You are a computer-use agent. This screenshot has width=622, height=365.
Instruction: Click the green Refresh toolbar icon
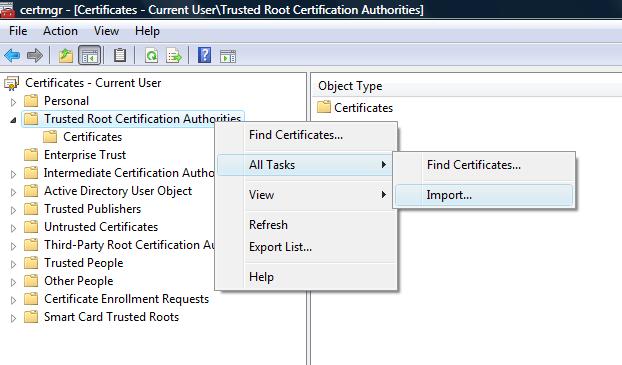(x=151, y=56)
